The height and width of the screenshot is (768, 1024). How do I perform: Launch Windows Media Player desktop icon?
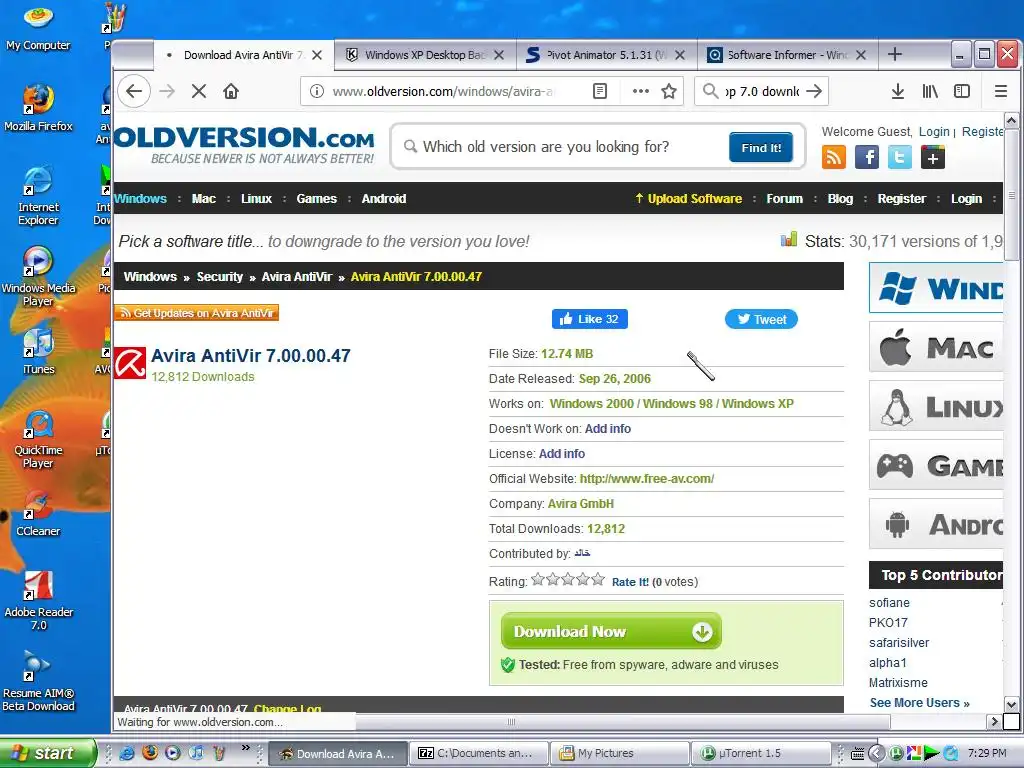click(x=38, y=276)
